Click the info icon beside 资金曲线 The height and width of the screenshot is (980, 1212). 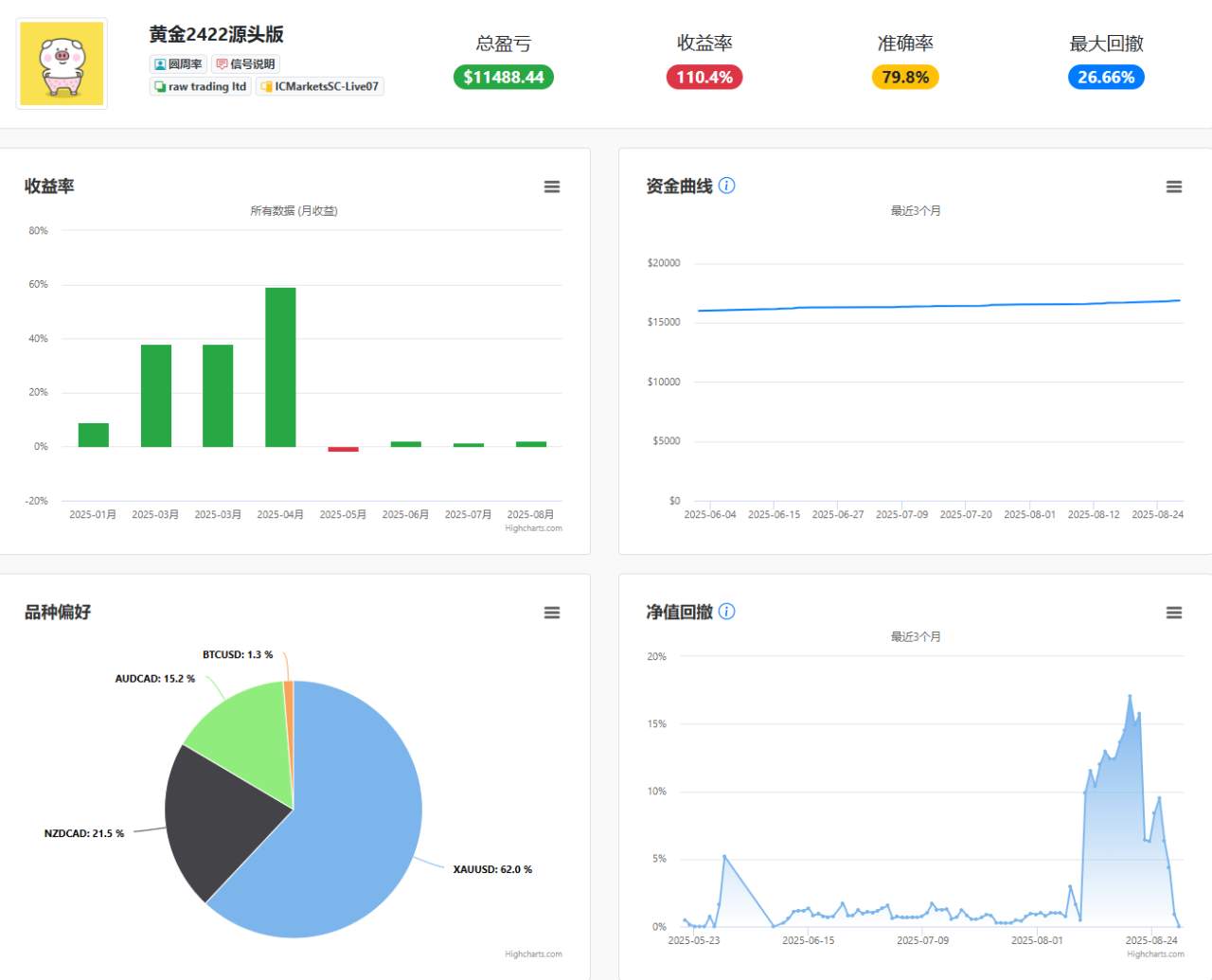point(726,186)
